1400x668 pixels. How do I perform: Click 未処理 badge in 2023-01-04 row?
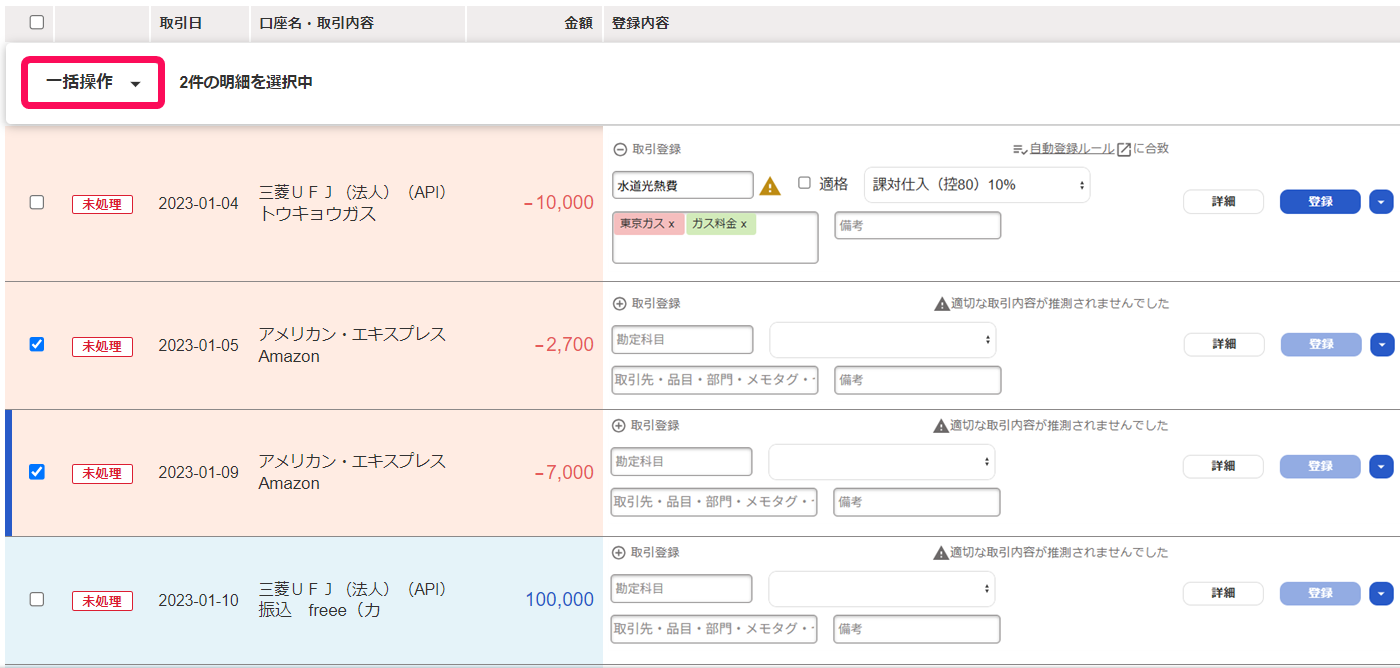(102, 204)
